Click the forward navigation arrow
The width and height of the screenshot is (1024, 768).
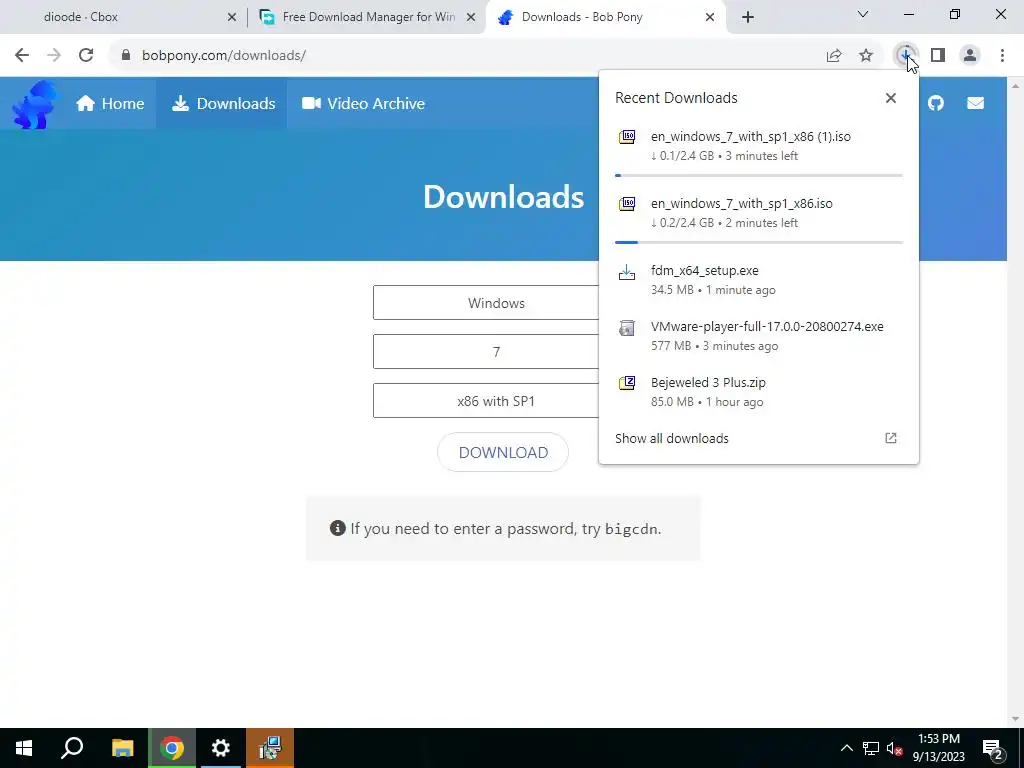(54, 56)
